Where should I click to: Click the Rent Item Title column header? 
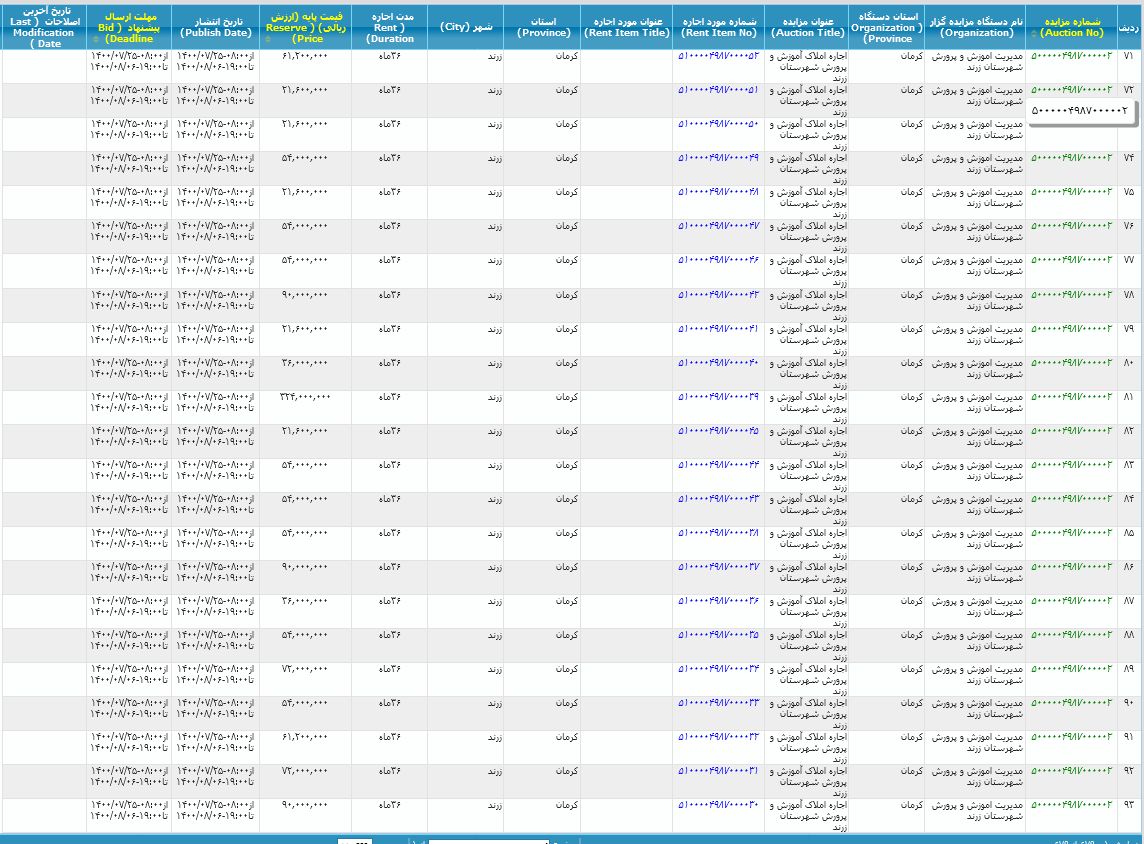click(627, 27)
